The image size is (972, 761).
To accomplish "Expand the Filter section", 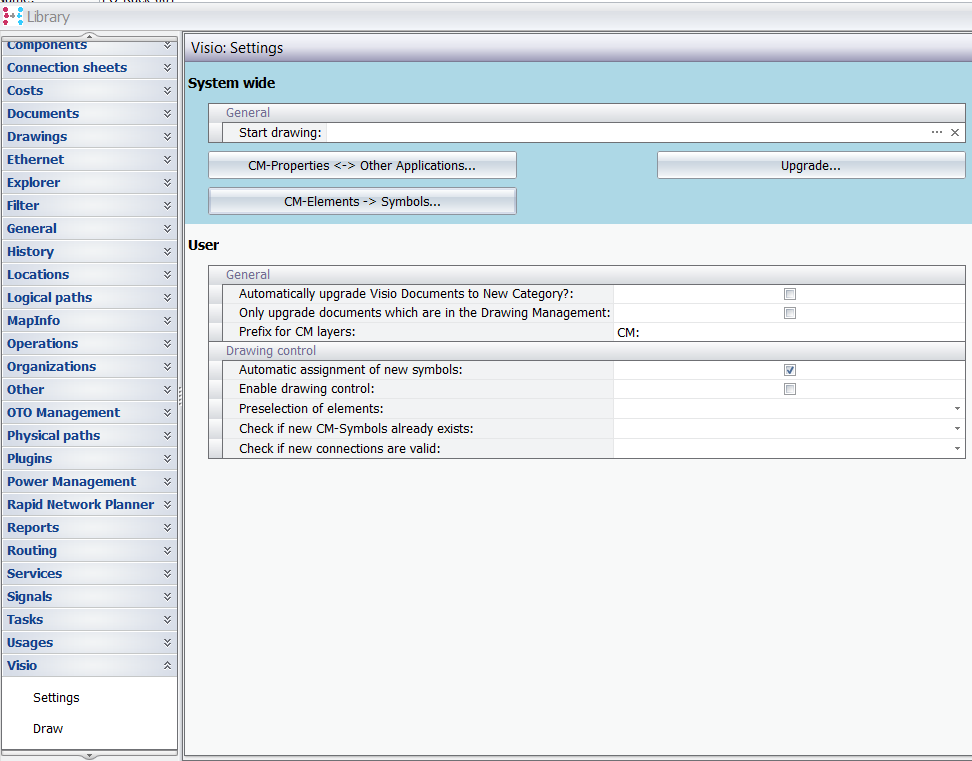I will [89, 205].
